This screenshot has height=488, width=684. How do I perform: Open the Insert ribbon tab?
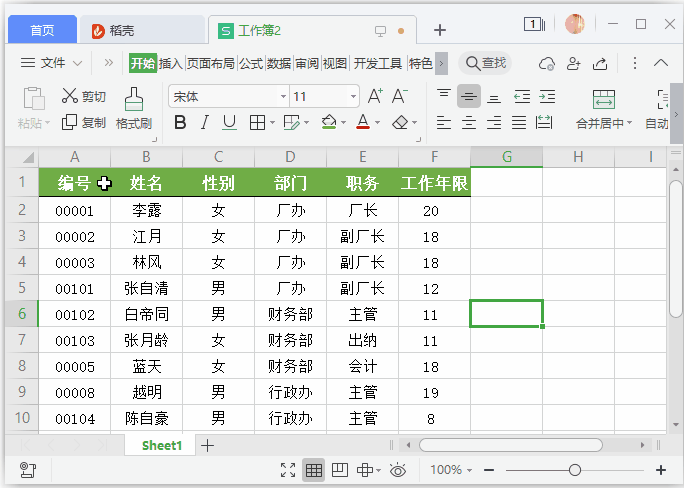pos(171,63)
